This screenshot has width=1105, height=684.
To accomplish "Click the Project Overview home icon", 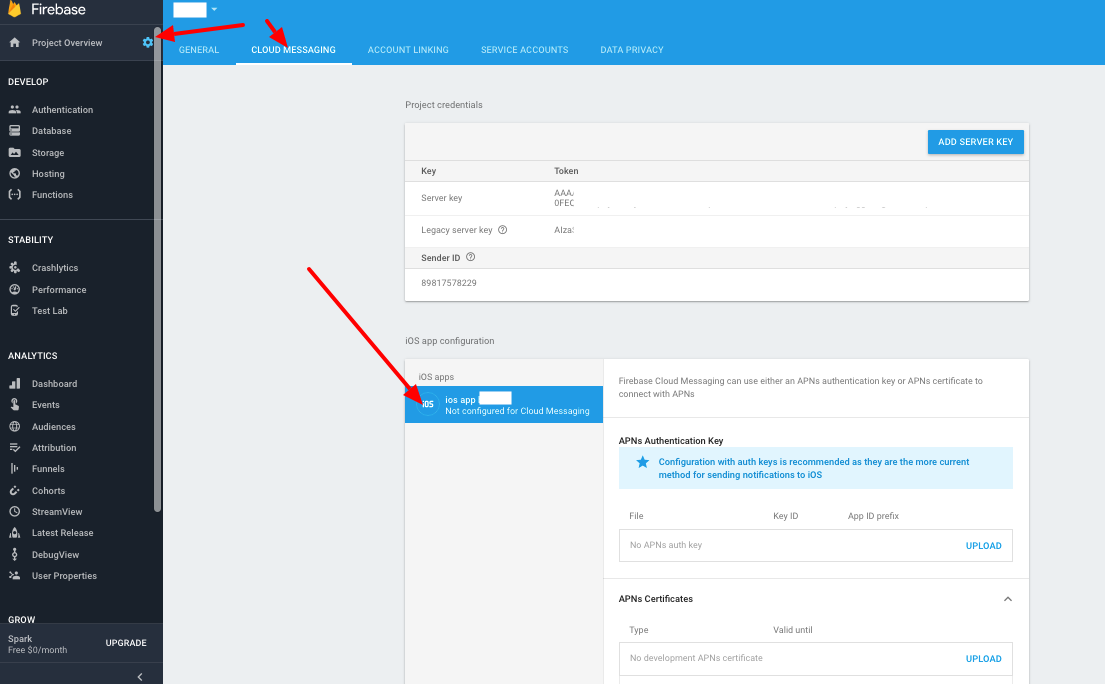I will pyautogui.click(x=14, y=42).
